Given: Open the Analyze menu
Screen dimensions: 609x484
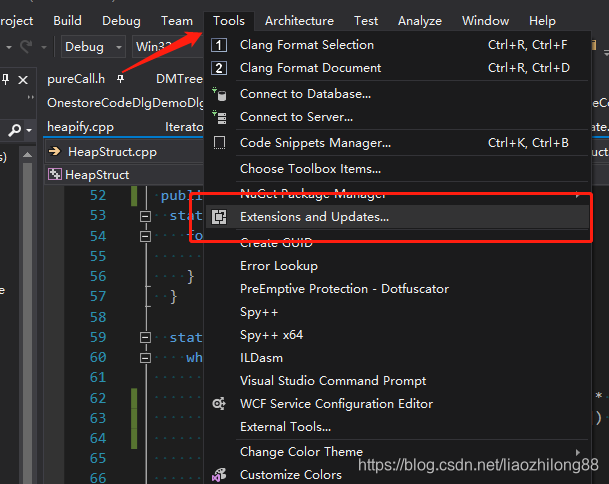Looking at the screenshot, I should pos(419,21).
